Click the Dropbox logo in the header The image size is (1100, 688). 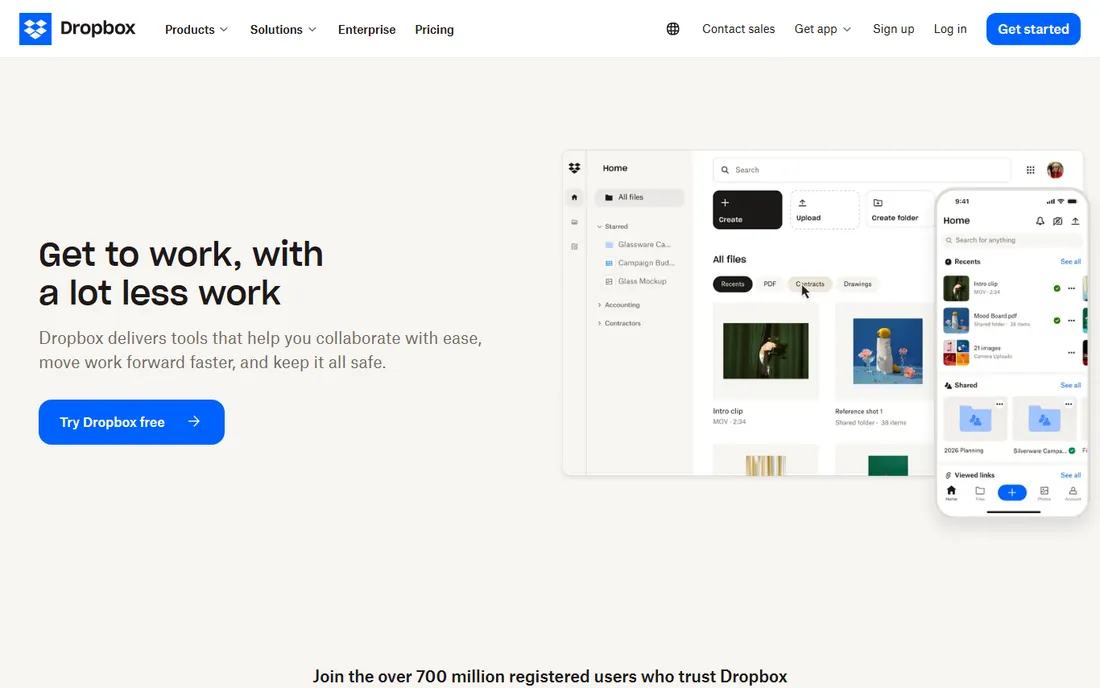(x=77, y=29)
